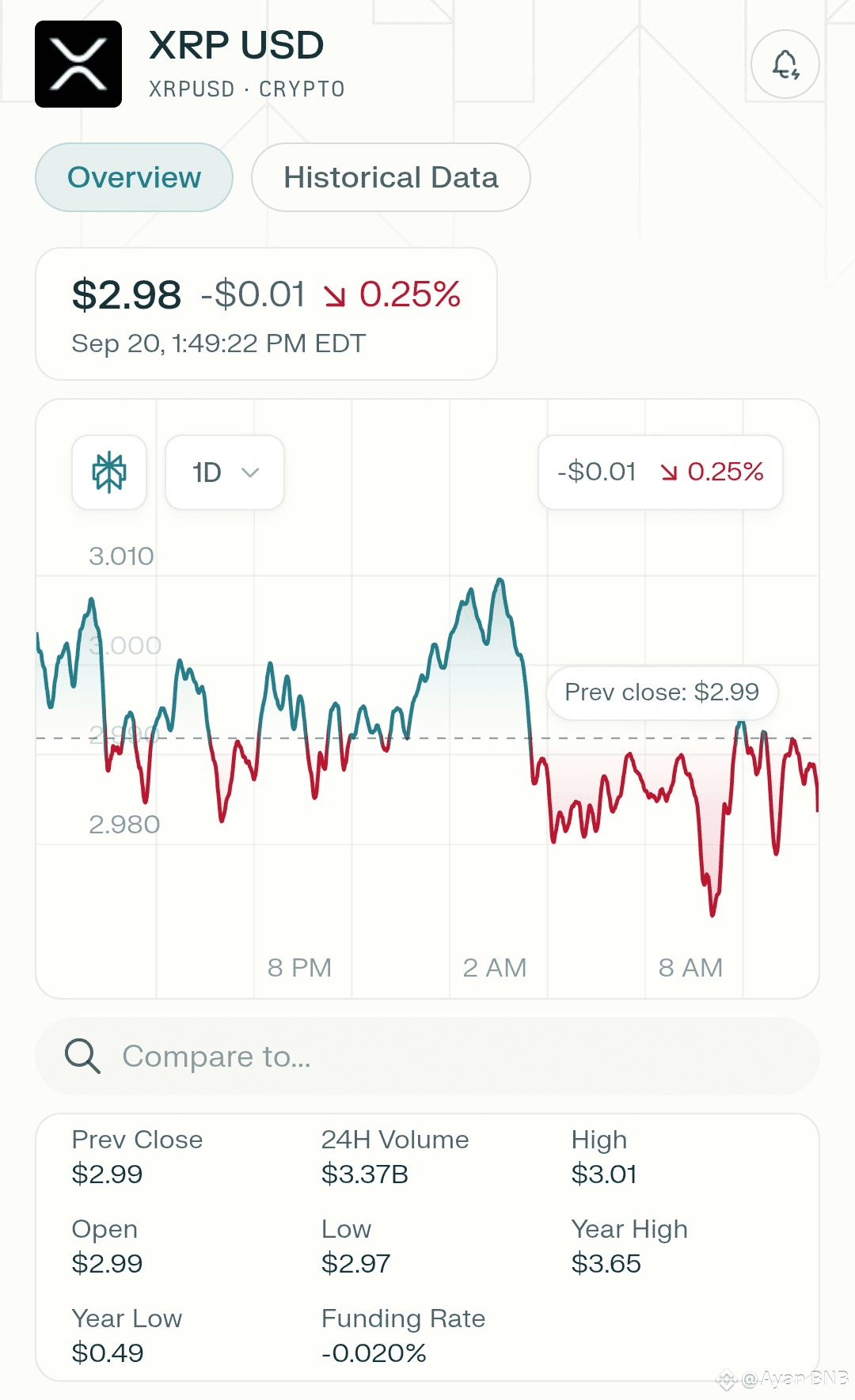Click the Year High $3.65 stat
Image resolution: width=855 pixels, height=1400 pixels.
click(x=629, y=1246)
